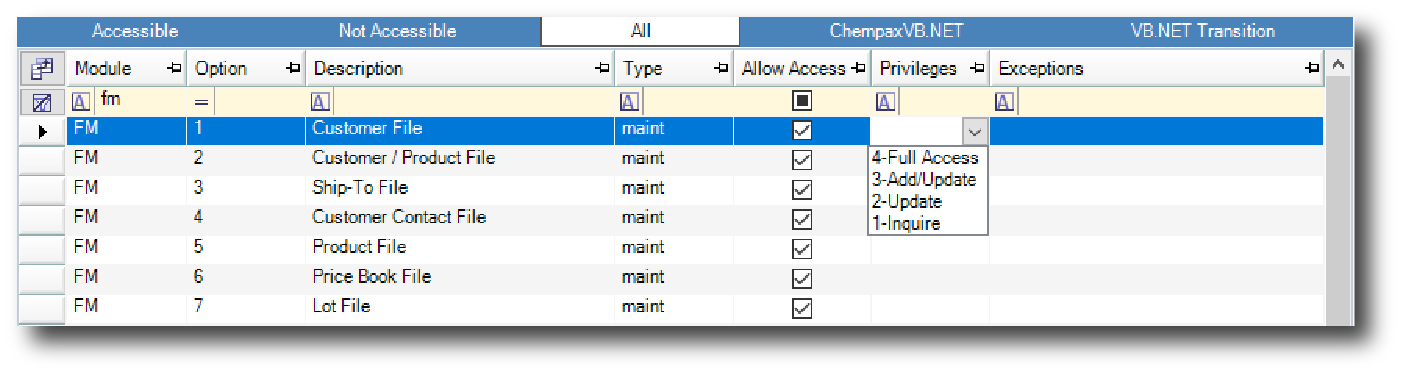Select the Ship-To File cell
Screen dimensions: 1401x374
[459, 189]
